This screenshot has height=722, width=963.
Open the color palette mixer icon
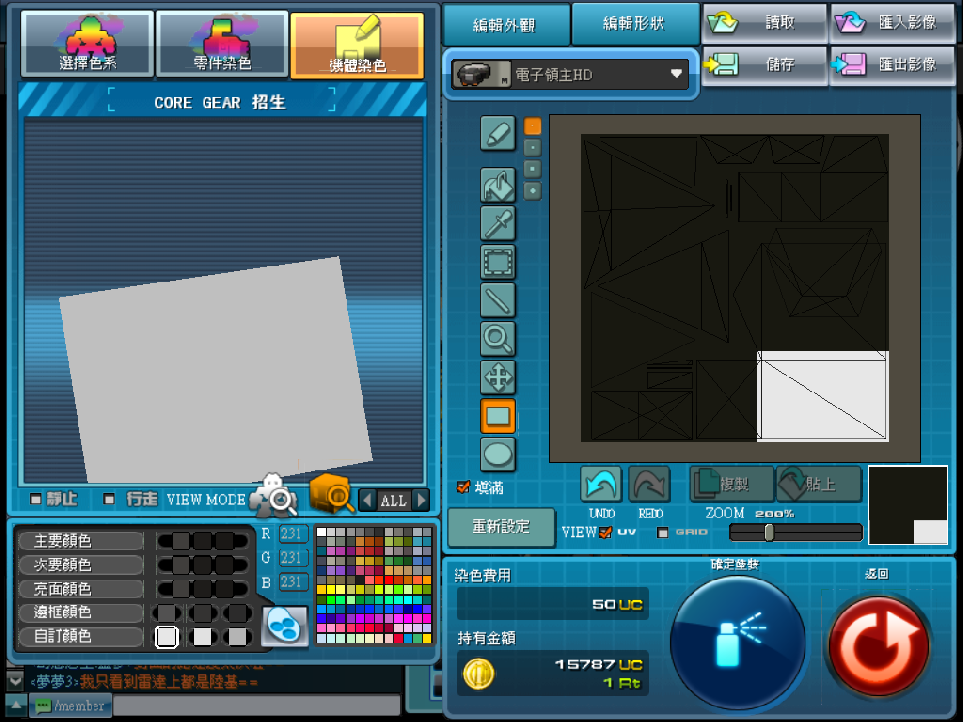point(285,626)
